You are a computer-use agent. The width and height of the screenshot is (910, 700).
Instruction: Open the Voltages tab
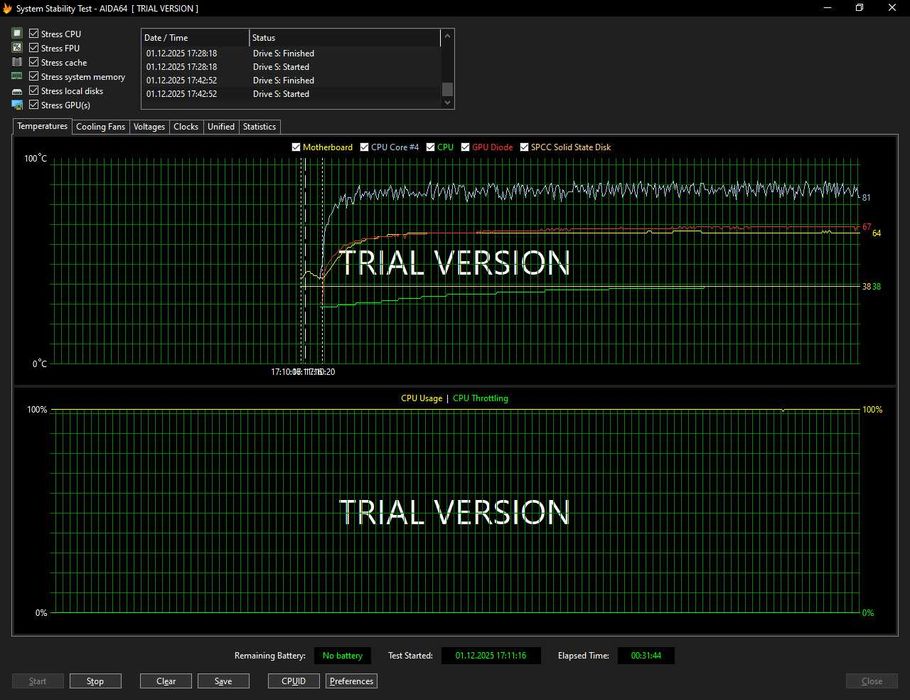point(149,127)
